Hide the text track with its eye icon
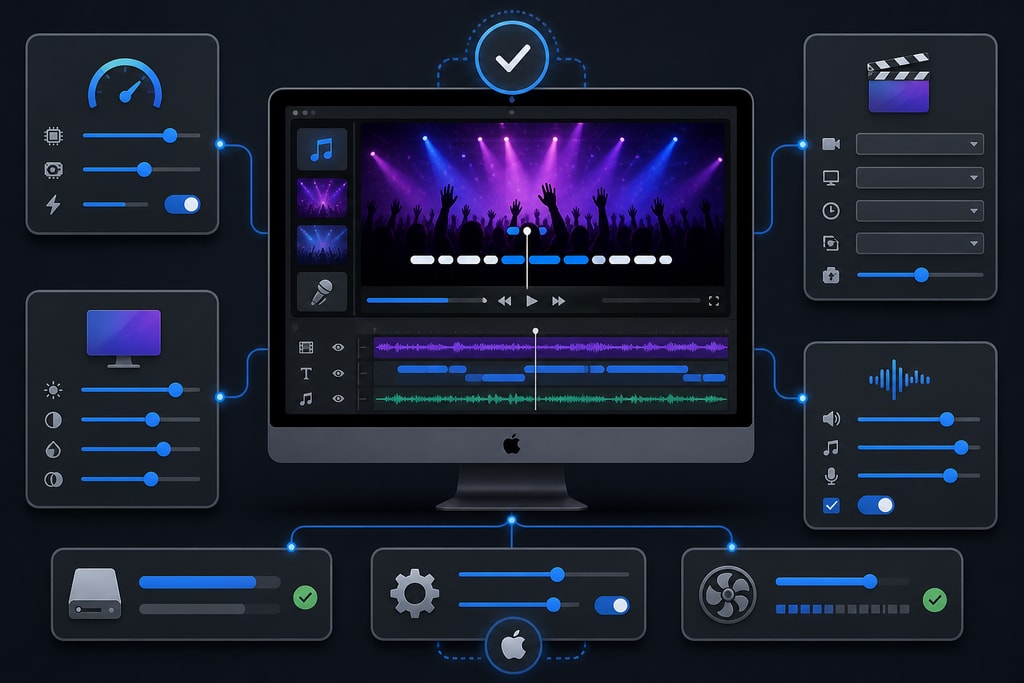The height and width of the screenshot is (683, 1024). click(338, 373)
